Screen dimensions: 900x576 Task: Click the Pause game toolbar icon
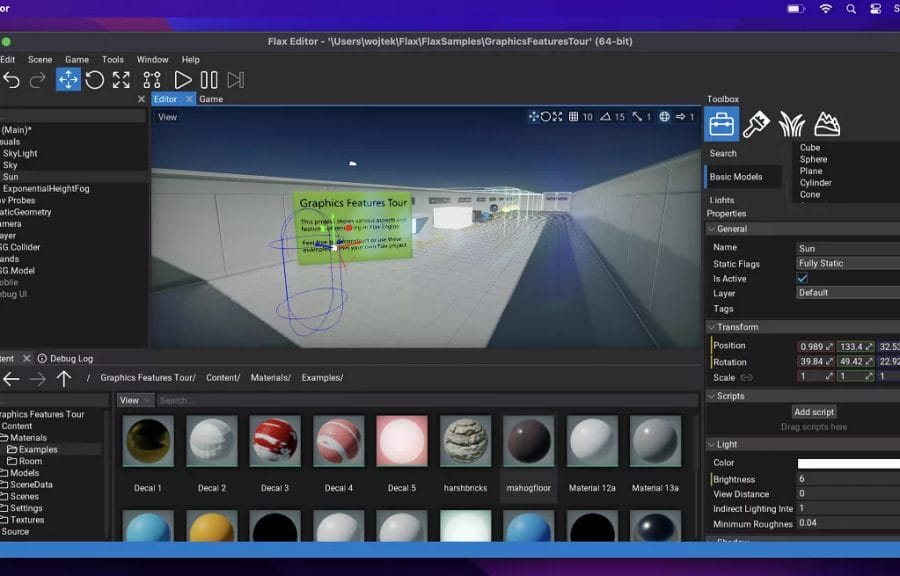(x=209, y=80)
